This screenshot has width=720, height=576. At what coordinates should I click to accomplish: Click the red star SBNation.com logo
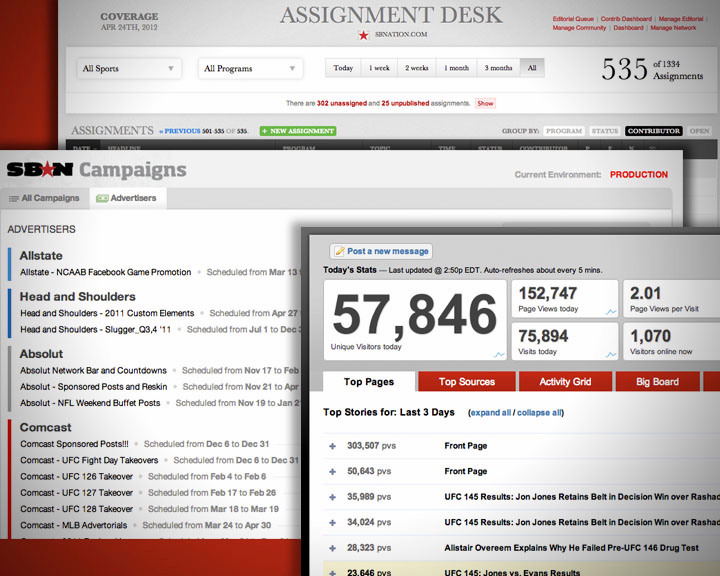click(363, 35)
